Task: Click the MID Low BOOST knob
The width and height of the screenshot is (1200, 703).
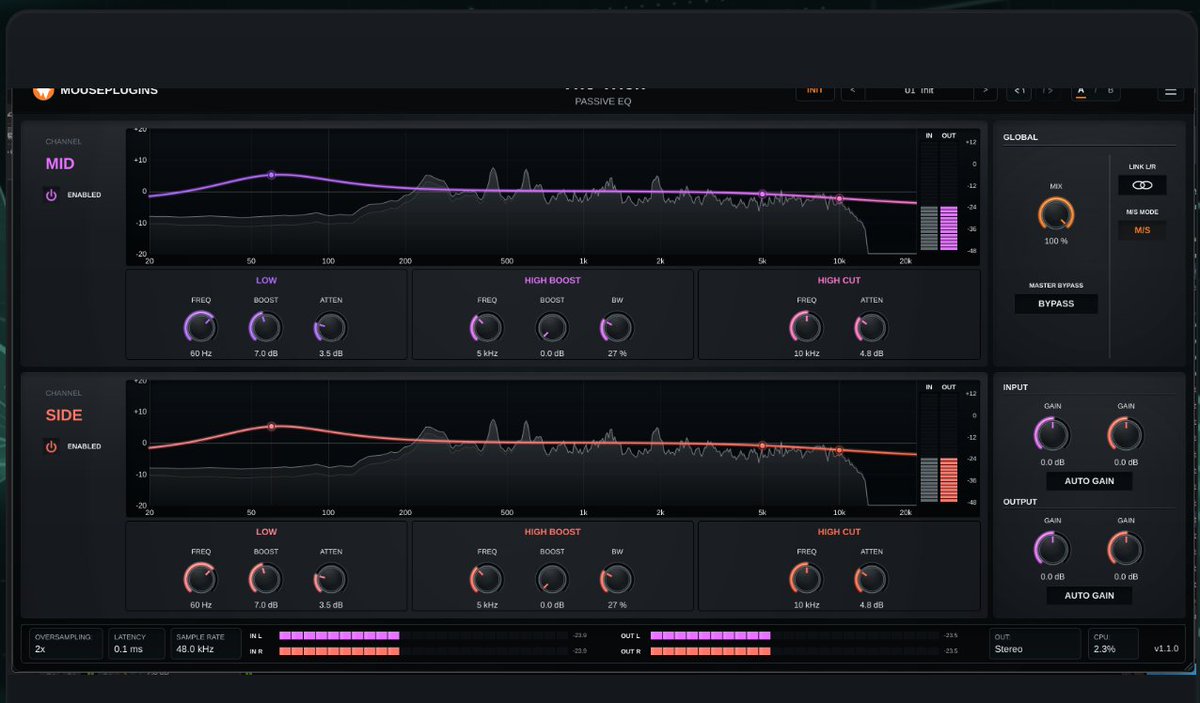Action: coord(265,326)
